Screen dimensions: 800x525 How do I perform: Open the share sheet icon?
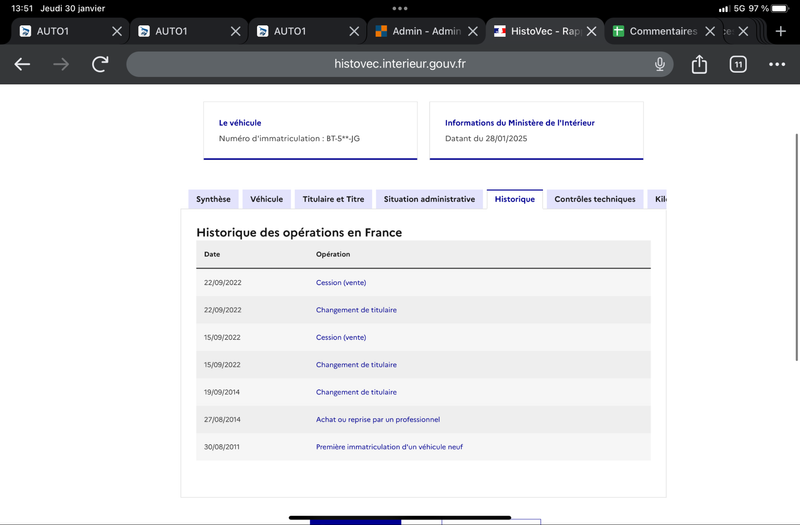coord(699,64)
